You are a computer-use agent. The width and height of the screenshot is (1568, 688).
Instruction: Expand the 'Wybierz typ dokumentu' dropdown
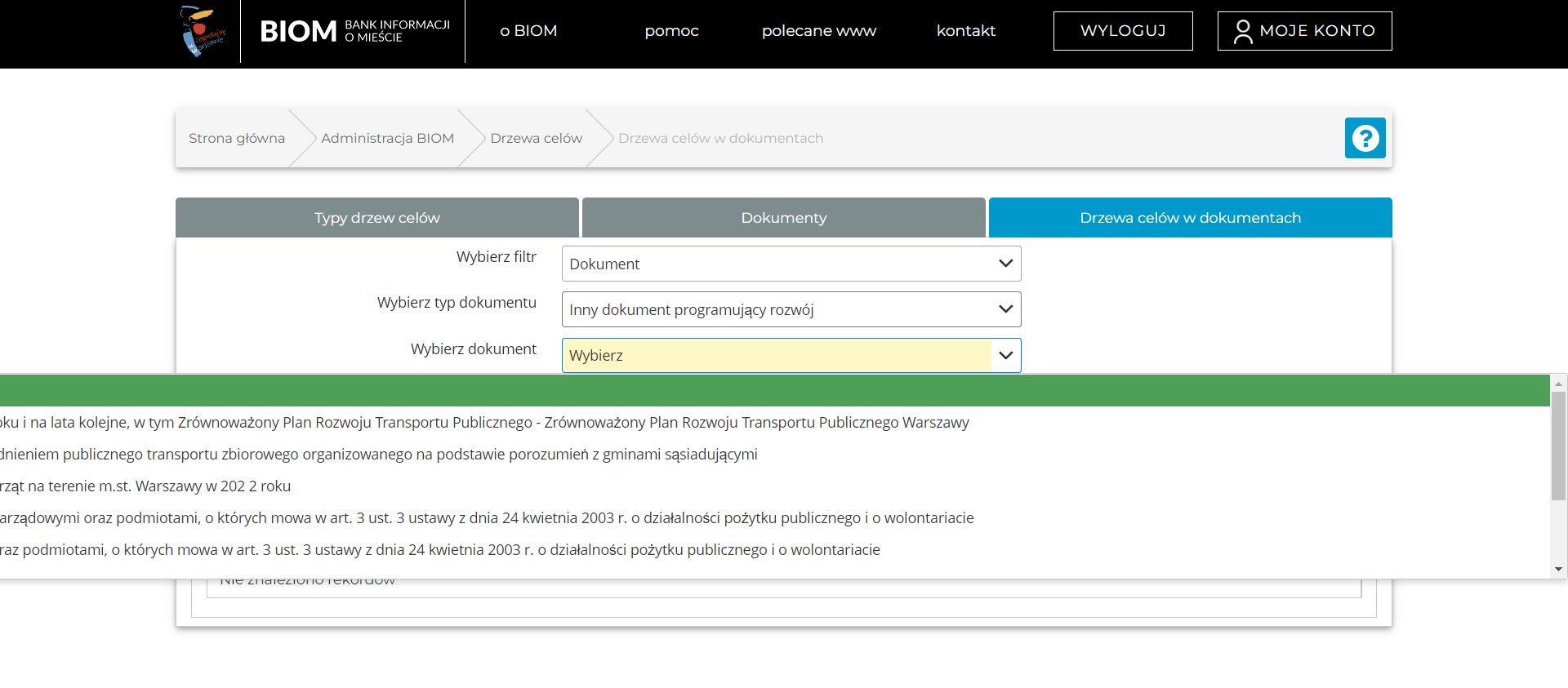[791, 309]
